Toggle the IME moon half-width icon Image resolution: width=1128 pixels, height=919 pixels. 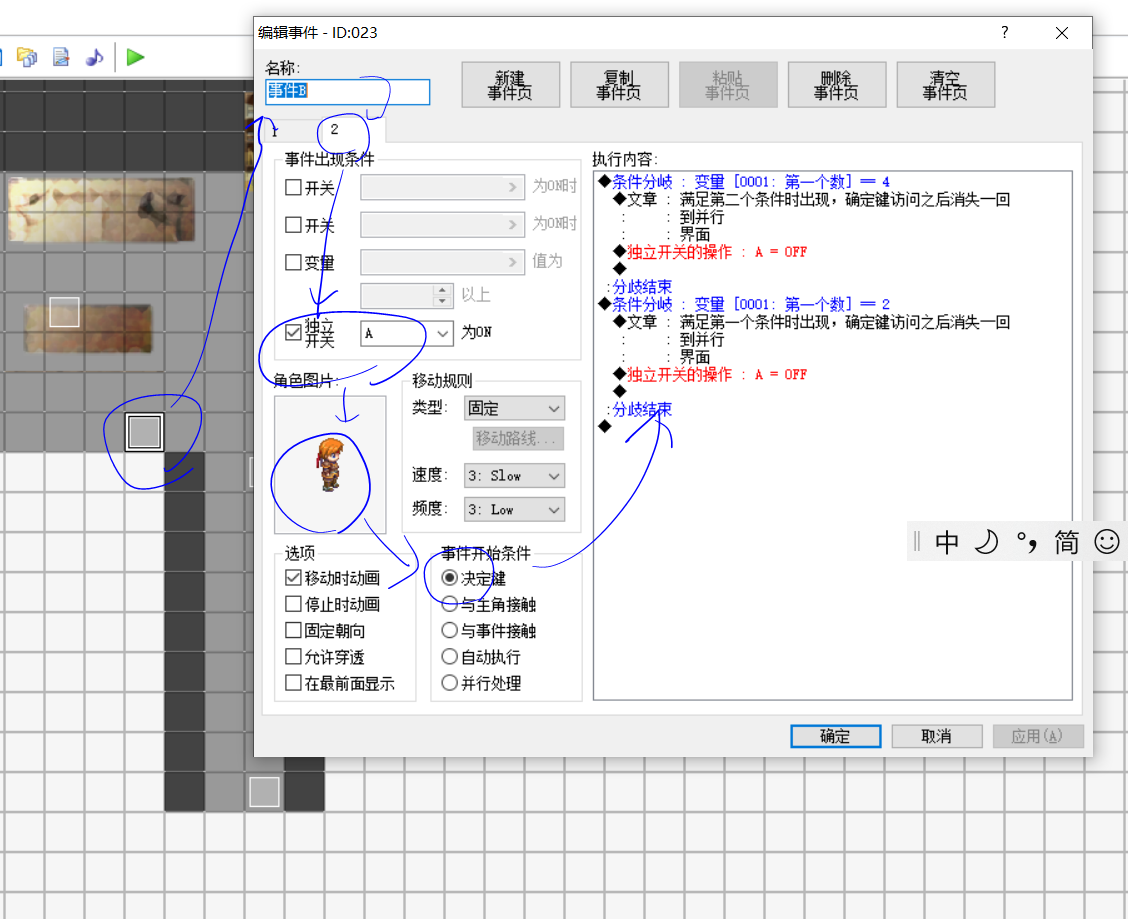(986, 542)
